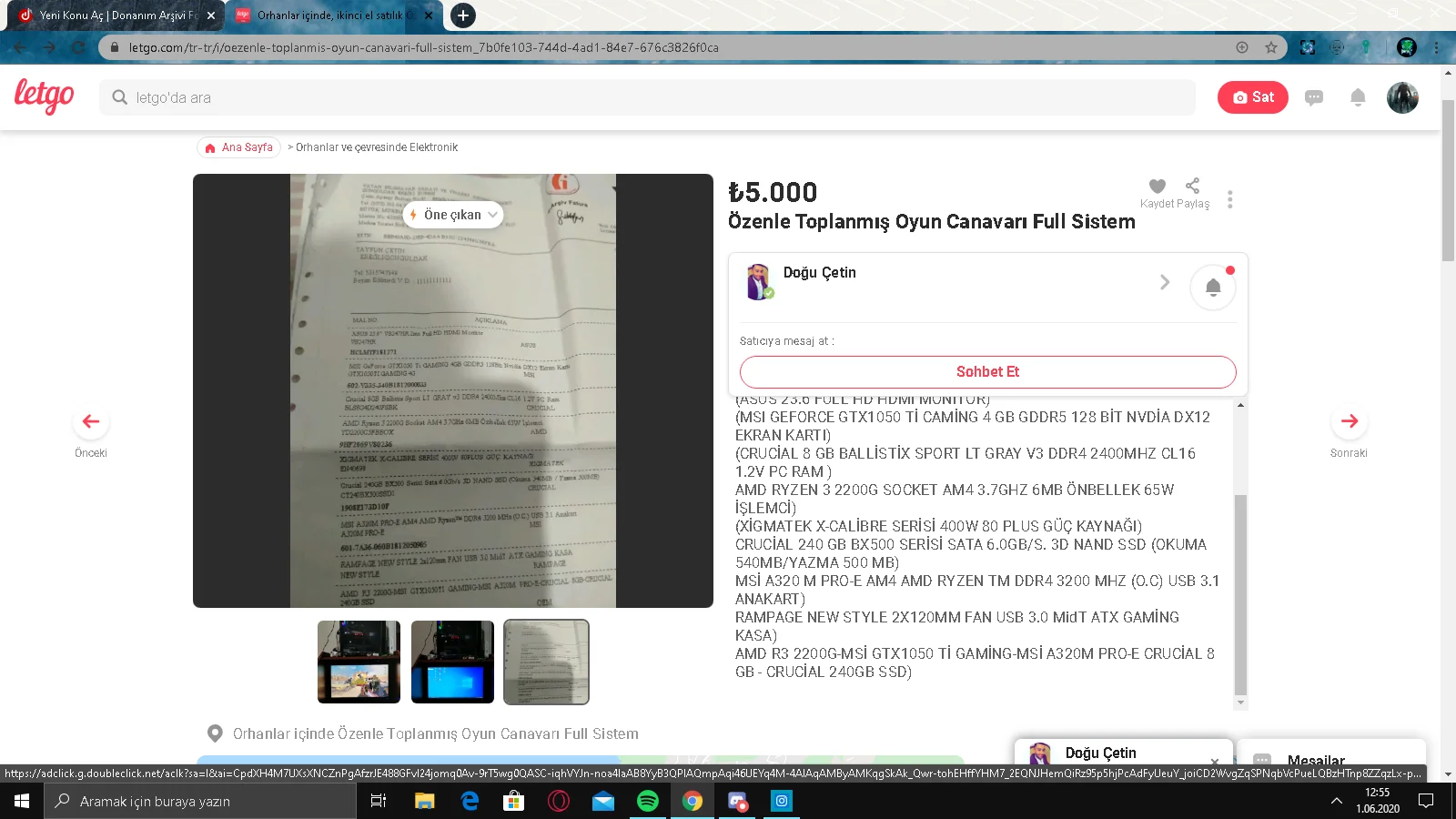Launch Microsoft Edge from the taskbar
The height and width of the screenshot is (819, 1456).
click(470, 801)
